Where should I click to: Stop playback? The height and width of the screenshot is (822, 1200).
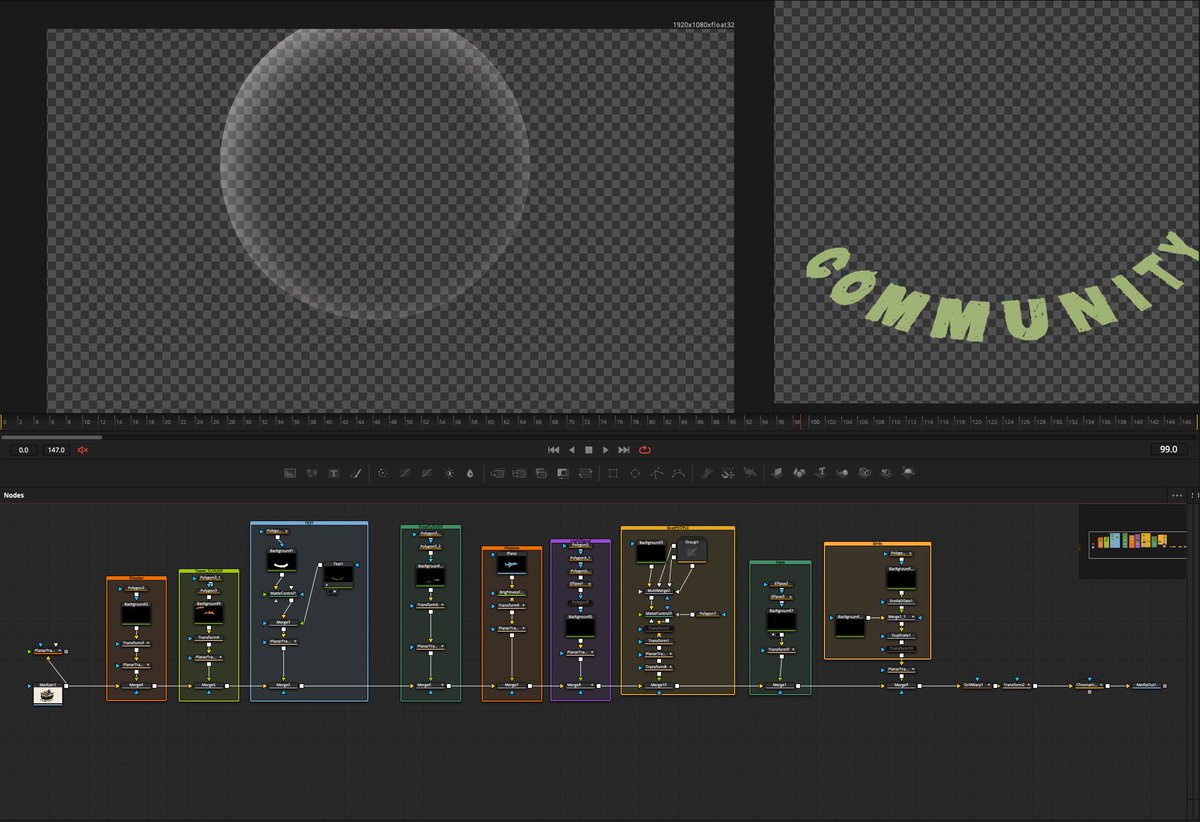tap(589, 450)
